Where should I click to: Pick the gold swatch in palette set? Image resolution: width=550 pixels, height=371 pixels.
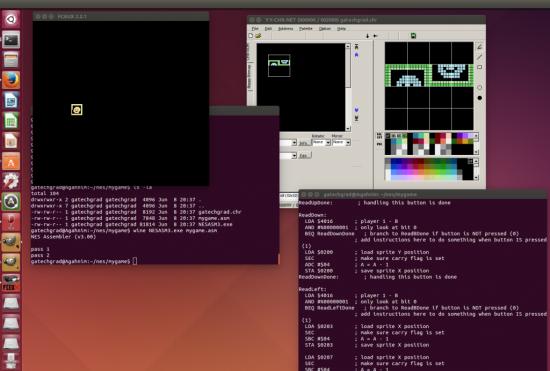click(465, 141)
